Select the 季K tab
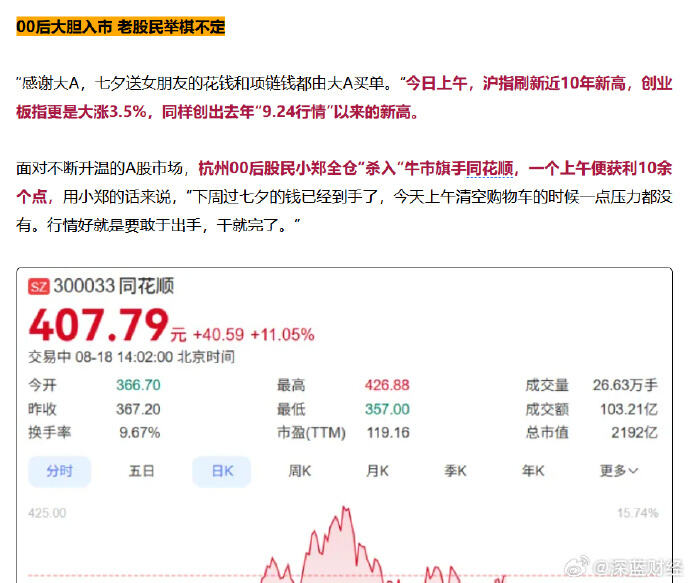 tap(455, 471)
